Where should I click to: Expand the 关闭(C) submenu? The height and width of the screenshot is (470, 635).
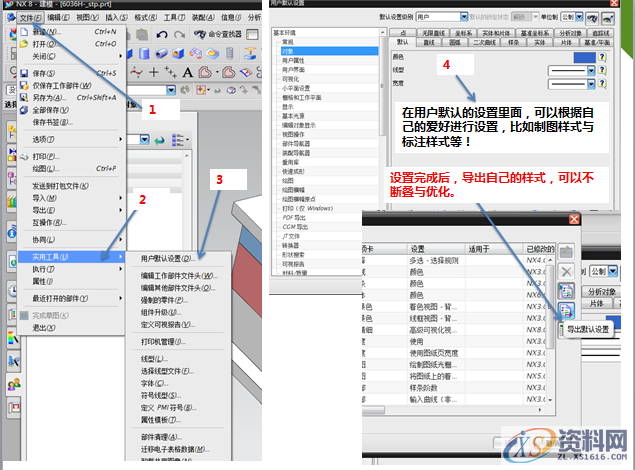pos(72,56)
